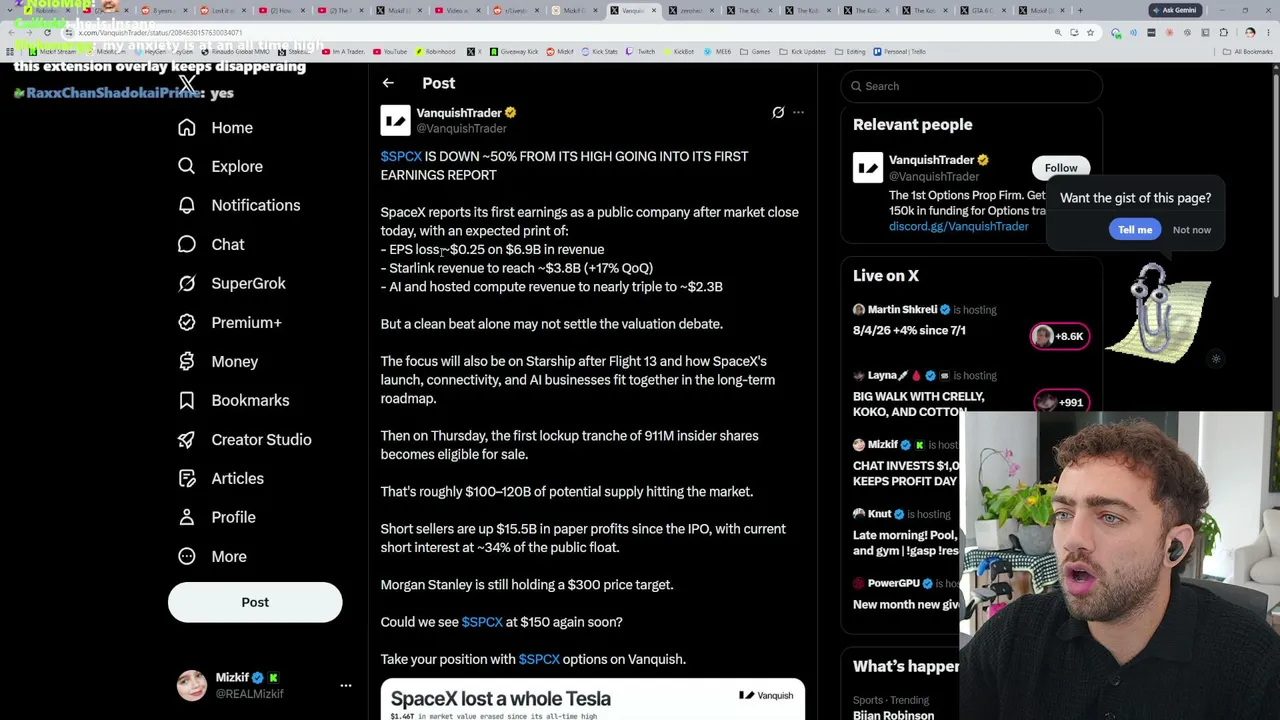Open Premium+ from the sidebar icon
The image size is (1280, 720).
(187, 322)
